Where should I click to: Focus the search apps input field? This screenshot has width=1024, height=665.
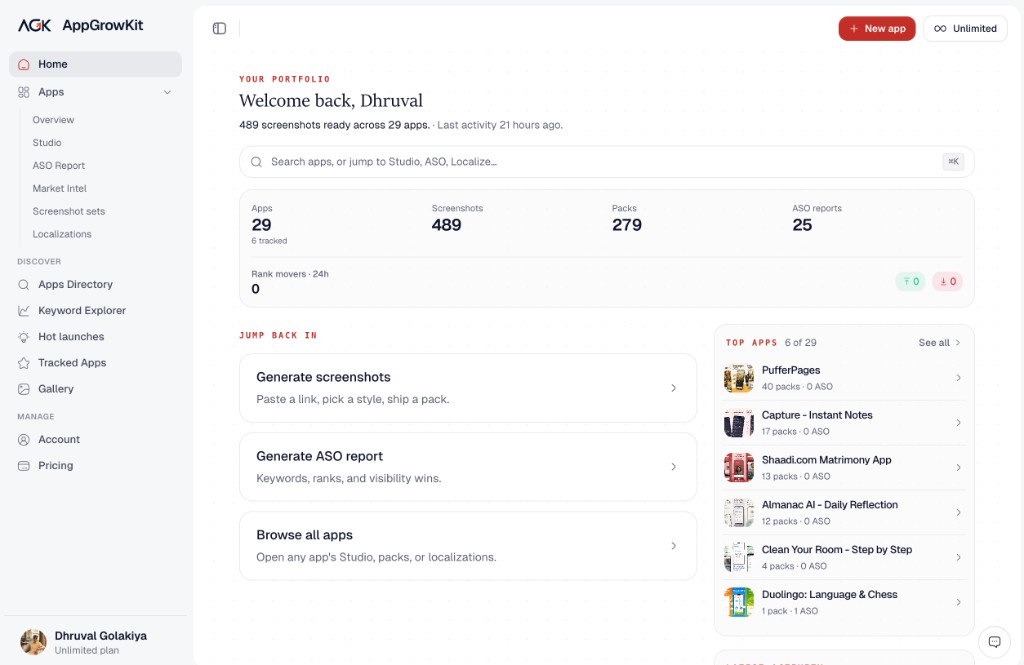(606, 161)
